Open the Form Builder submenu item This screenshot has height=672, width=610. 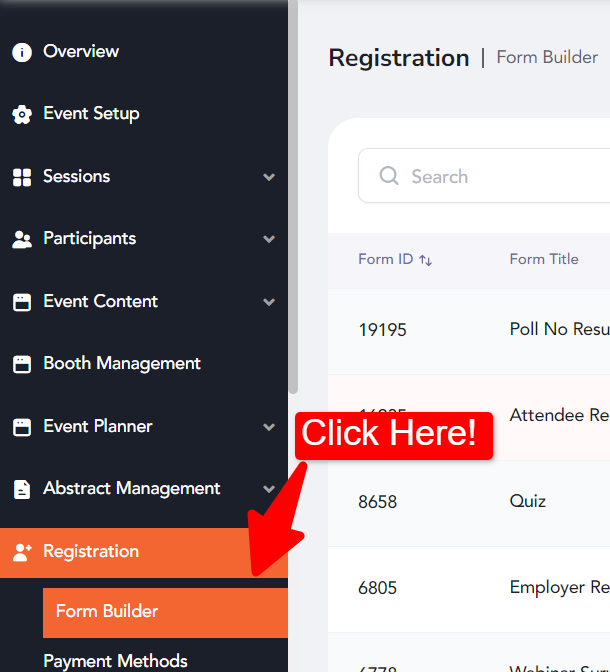point(165,612)
